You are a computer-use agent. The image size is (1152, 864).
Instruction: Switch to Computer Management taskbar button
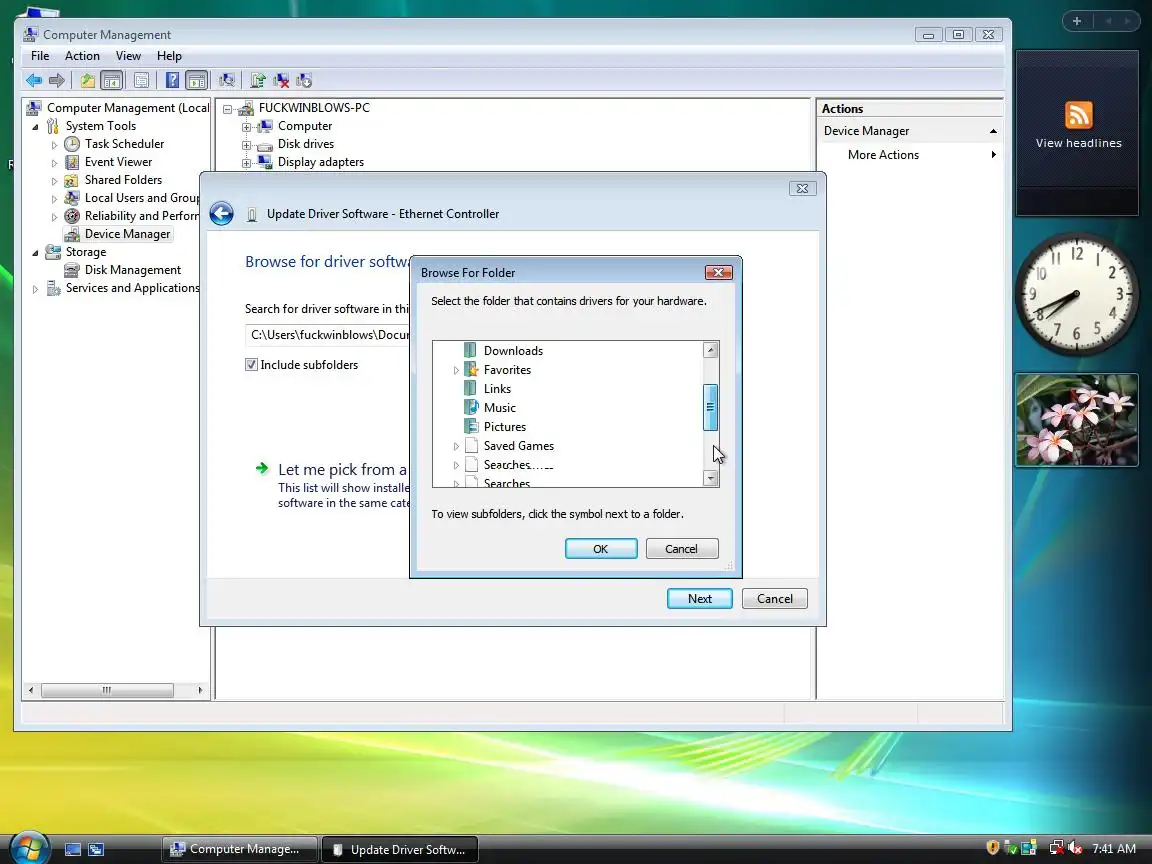point(240,849)
